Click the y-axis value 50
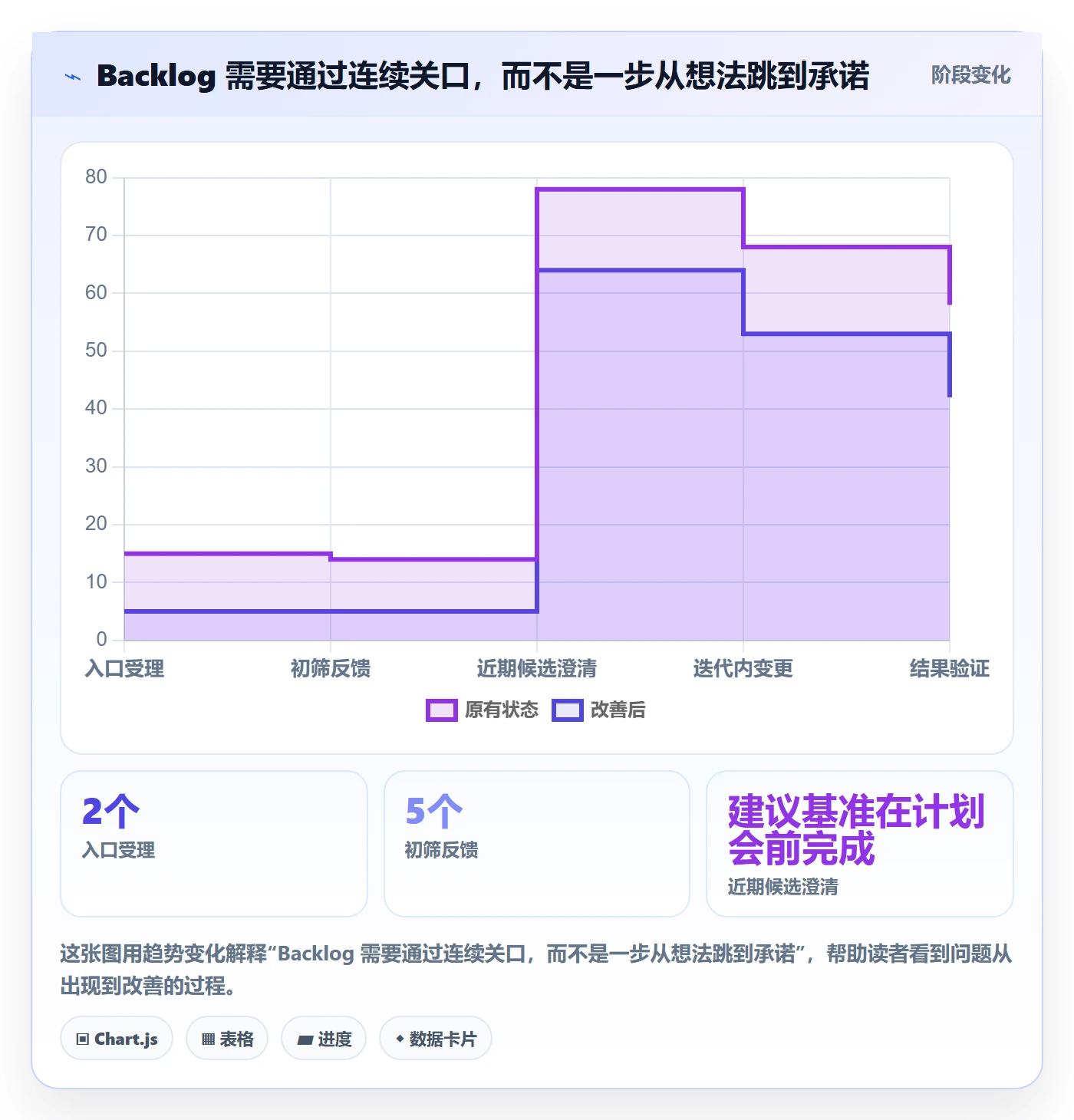The height and width of the screenshot is (1120, 1074). [96, 351]
